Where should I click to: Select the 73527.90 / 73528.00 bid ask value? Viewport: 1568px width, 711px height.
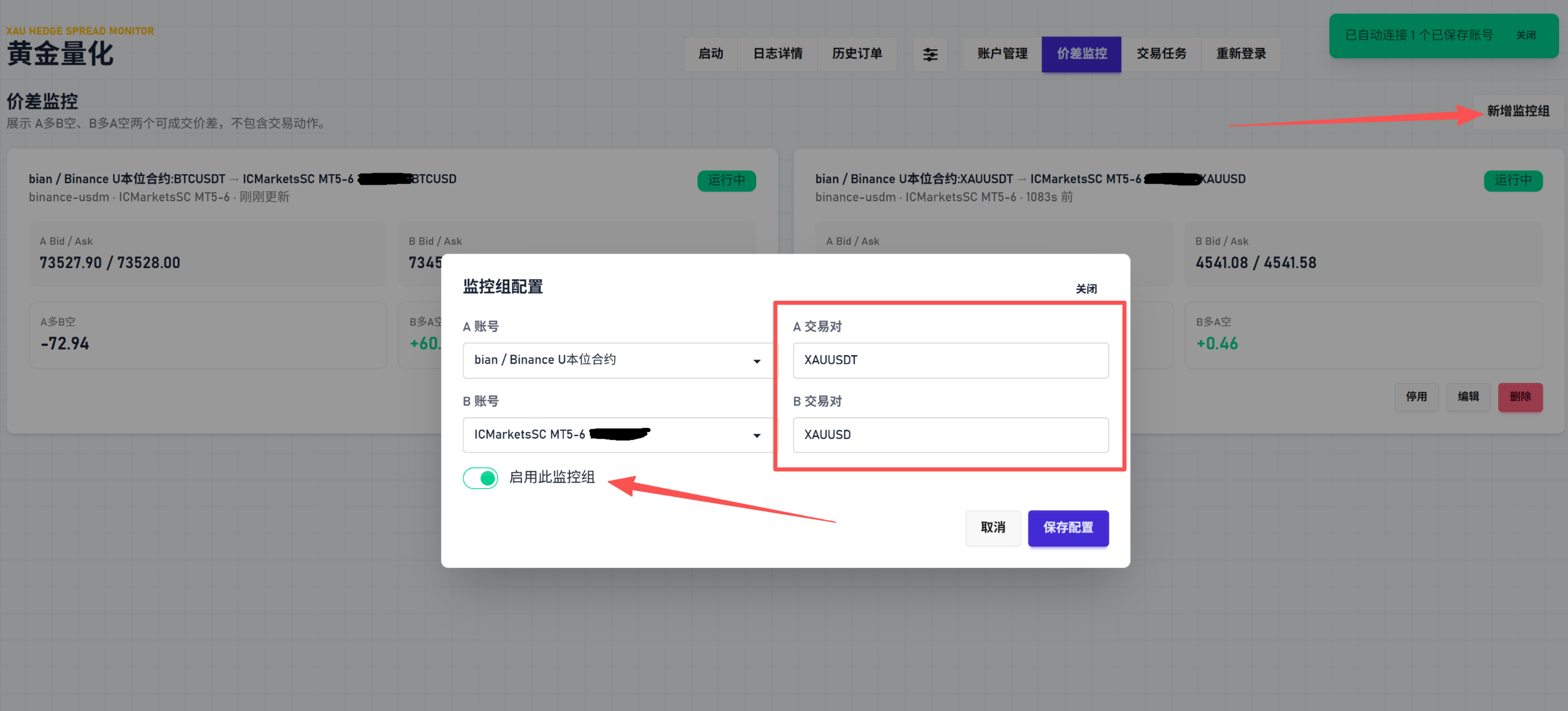[x=110, y=262]
